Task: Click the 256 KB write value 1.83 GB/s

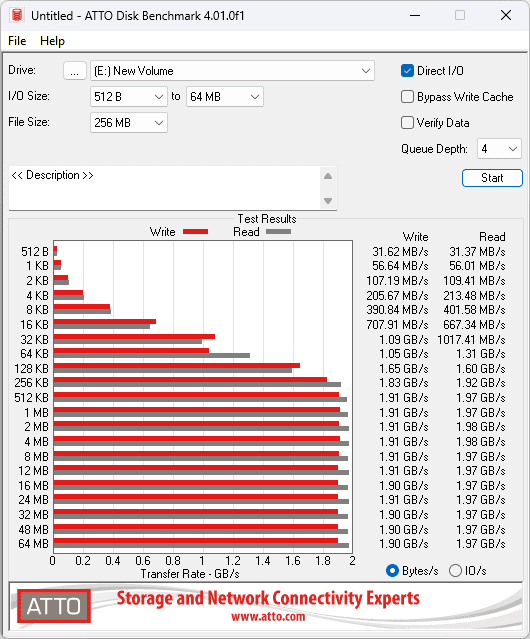Action: coord(404,383)
